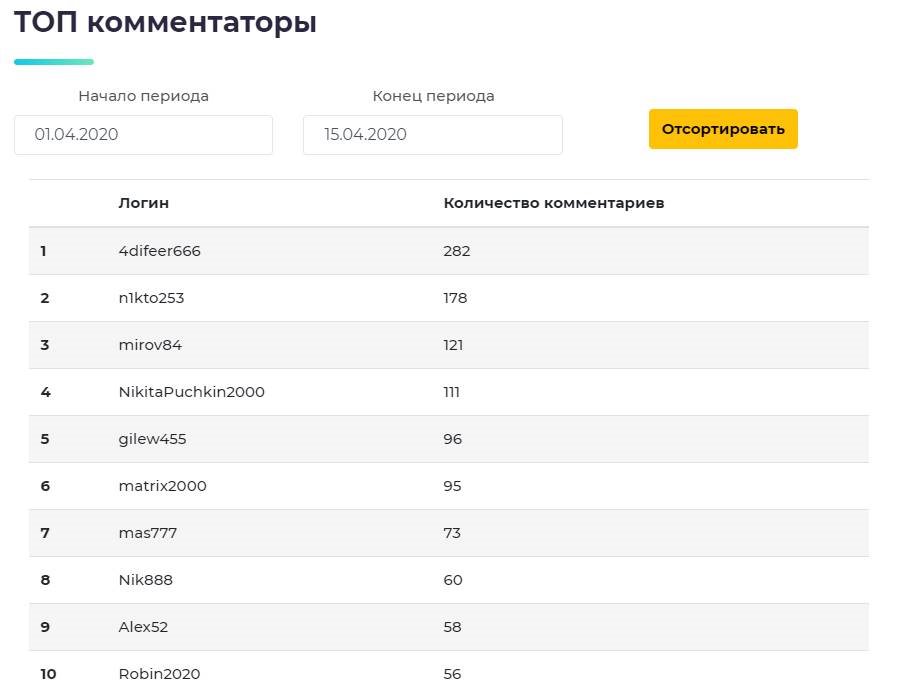Select the Логин column header
Image resolution: width=900 pixels, height=694 pixels.
143,203
